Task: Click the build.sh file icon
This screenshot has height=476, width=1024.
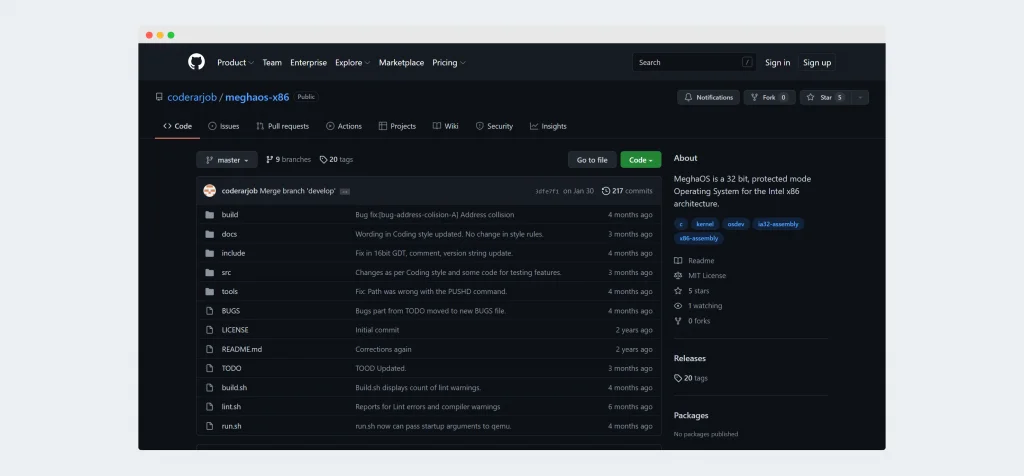Action: (x=210, y=388)
